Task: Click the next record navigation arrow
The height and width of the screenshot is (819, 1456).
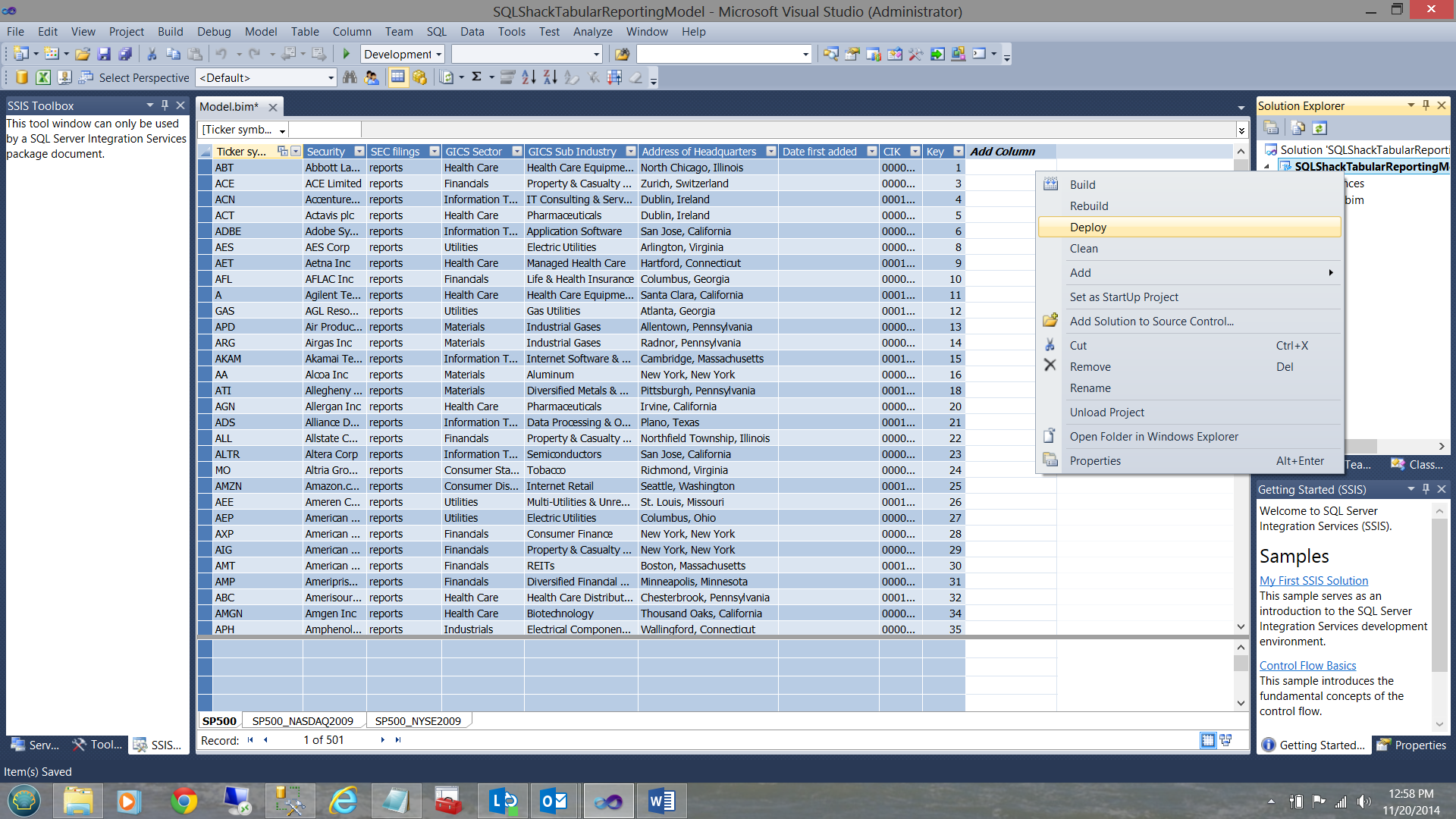Action: (x=382, y=740)
